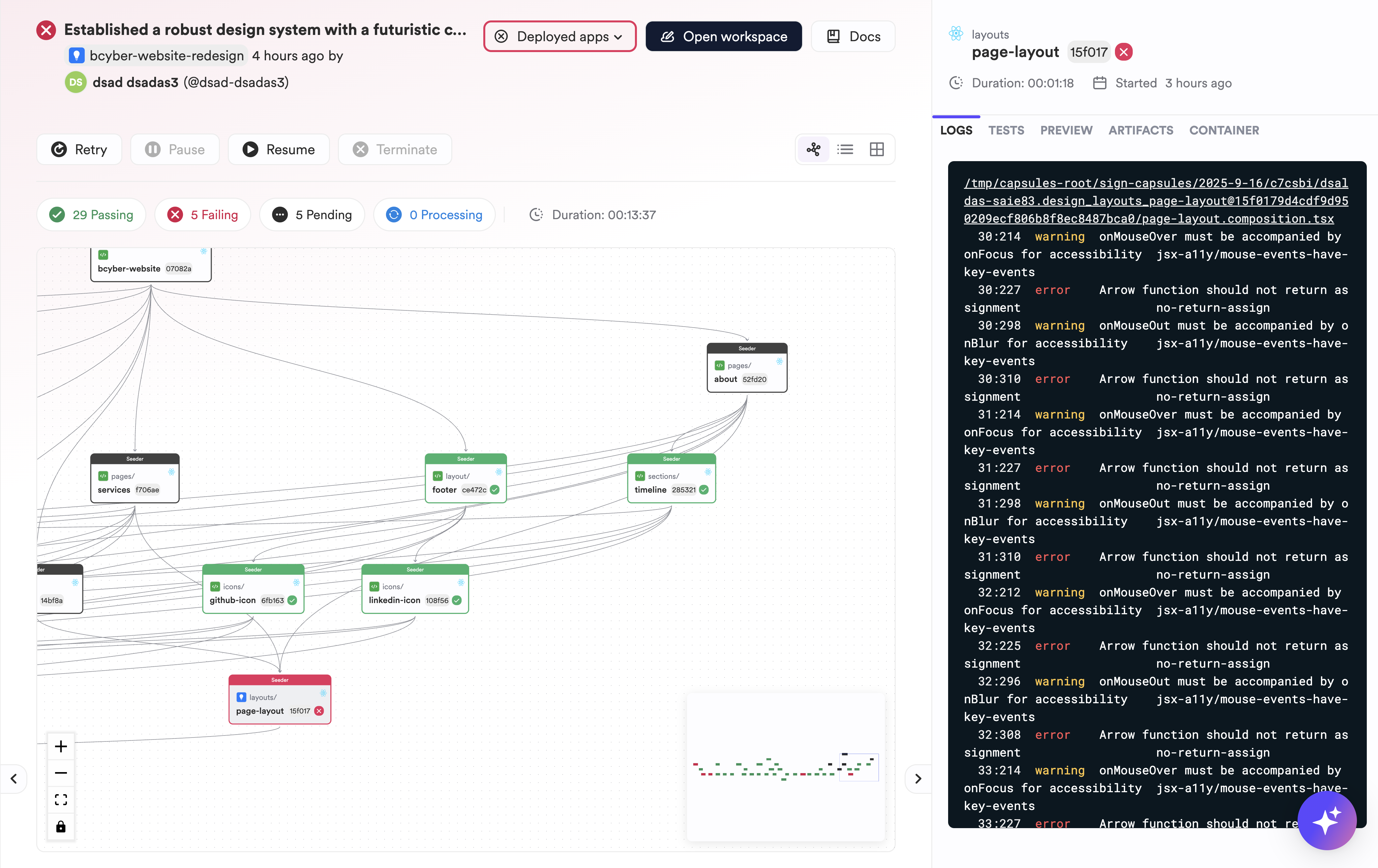Switch to list view icon

[x=845, y=149]
